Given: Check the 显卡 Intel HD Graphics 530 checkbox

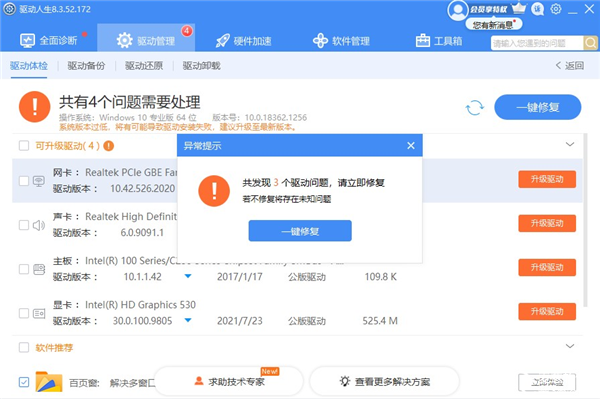Looking at the screenshot, I should pos(24,313).
